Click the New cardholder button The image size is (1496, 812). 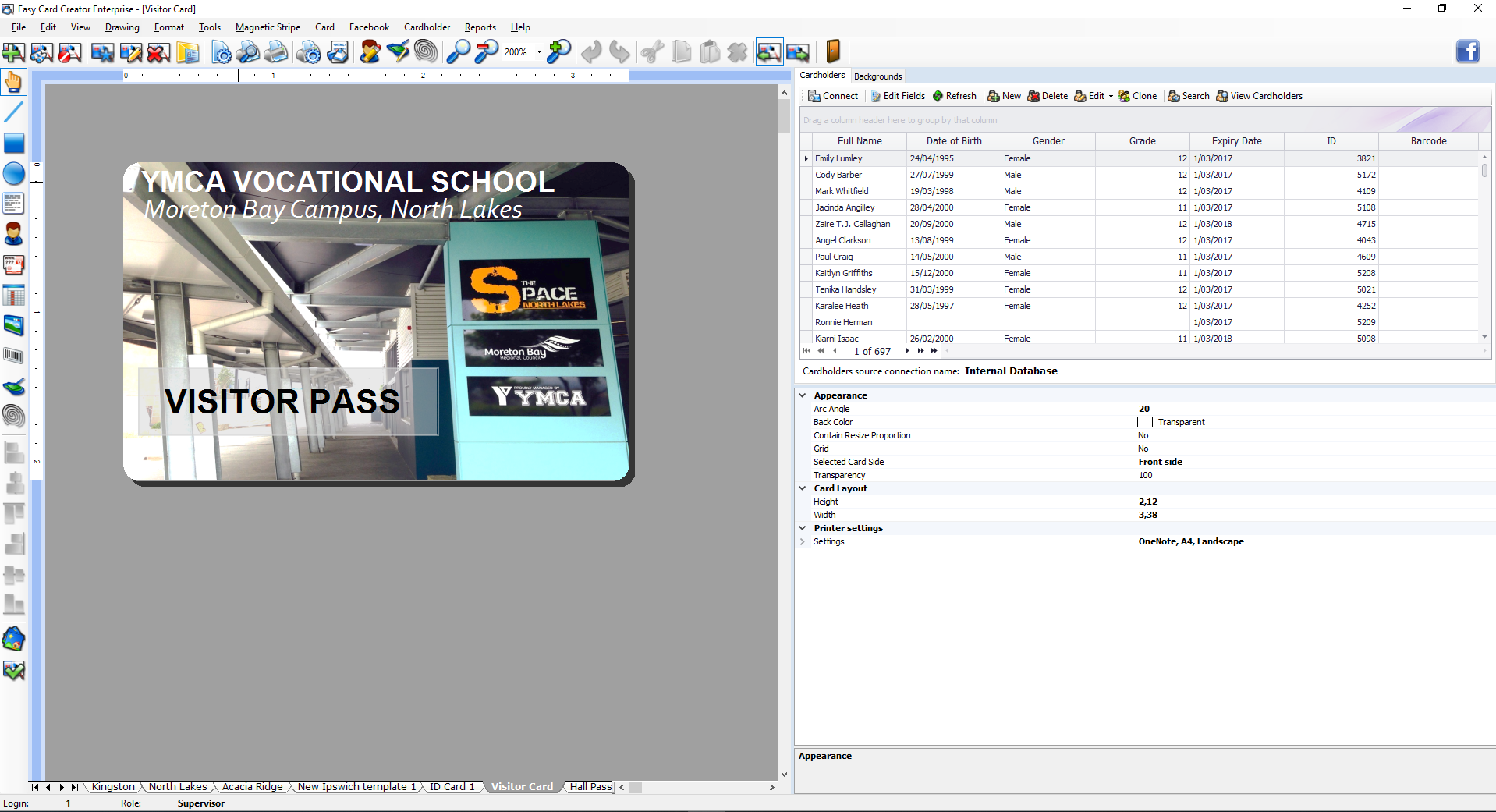click(1005, 96)
